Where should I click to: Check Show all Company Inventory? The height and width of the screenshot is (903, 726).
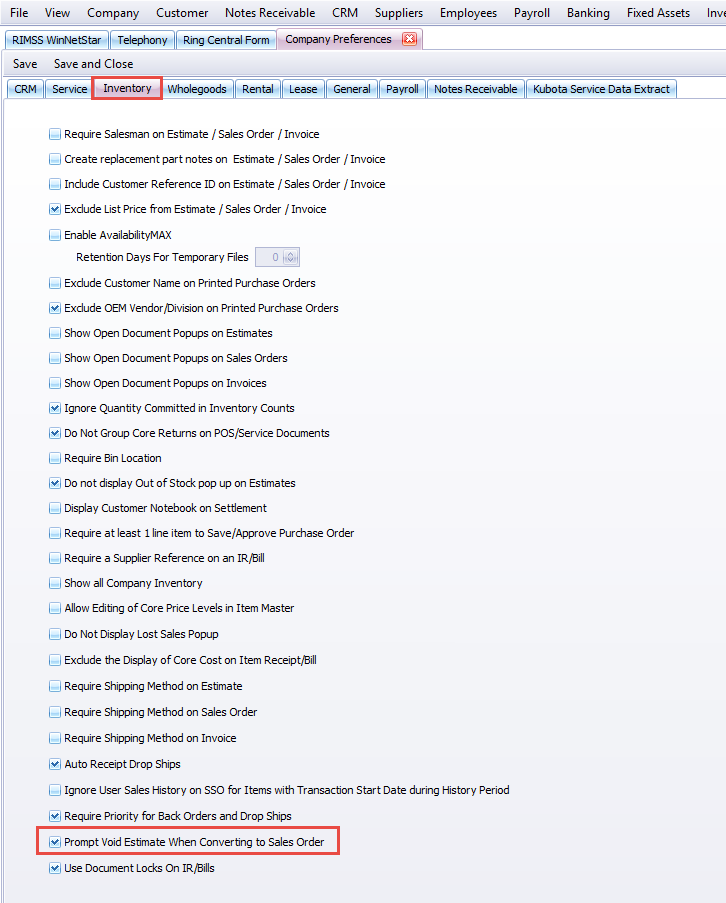point(55,583)
